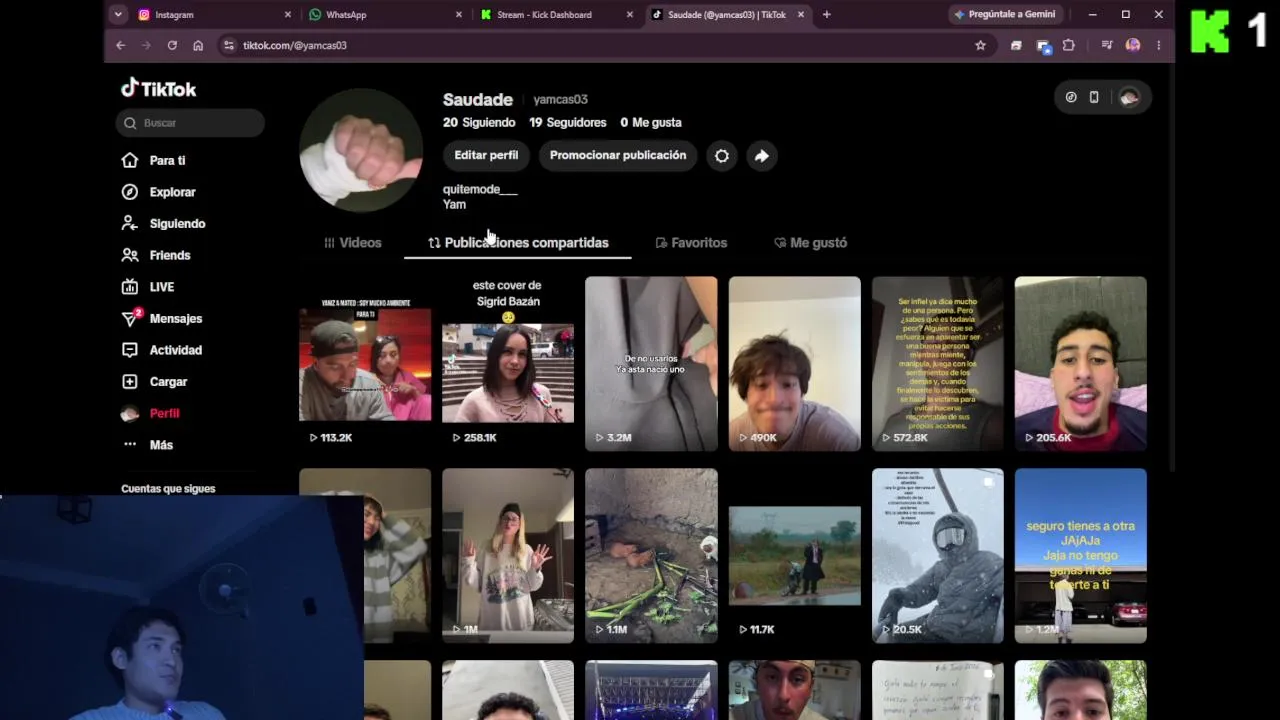Open the Friends section

[x=169, y=255]
